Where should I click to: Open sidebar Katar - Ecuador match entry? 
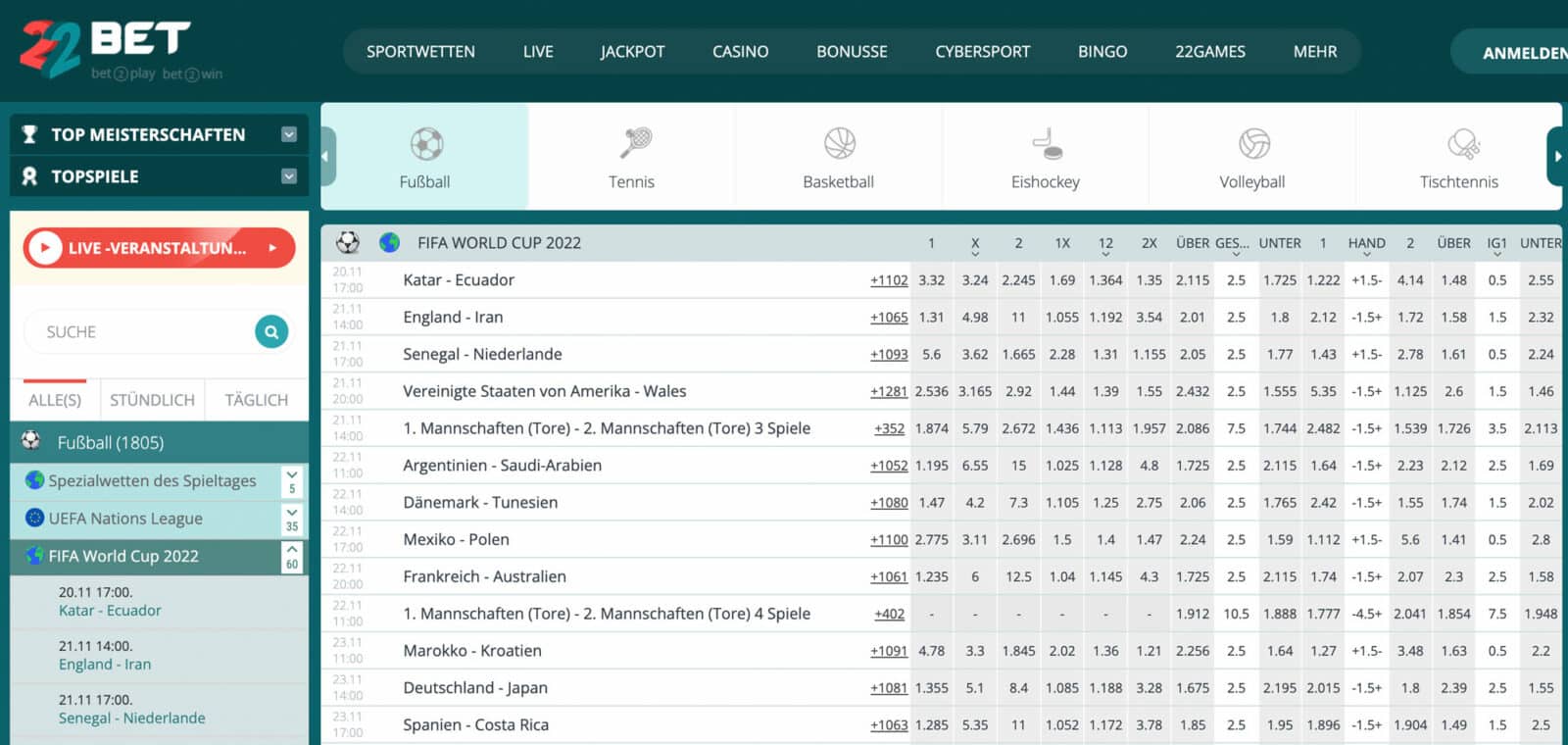[159, 601]
